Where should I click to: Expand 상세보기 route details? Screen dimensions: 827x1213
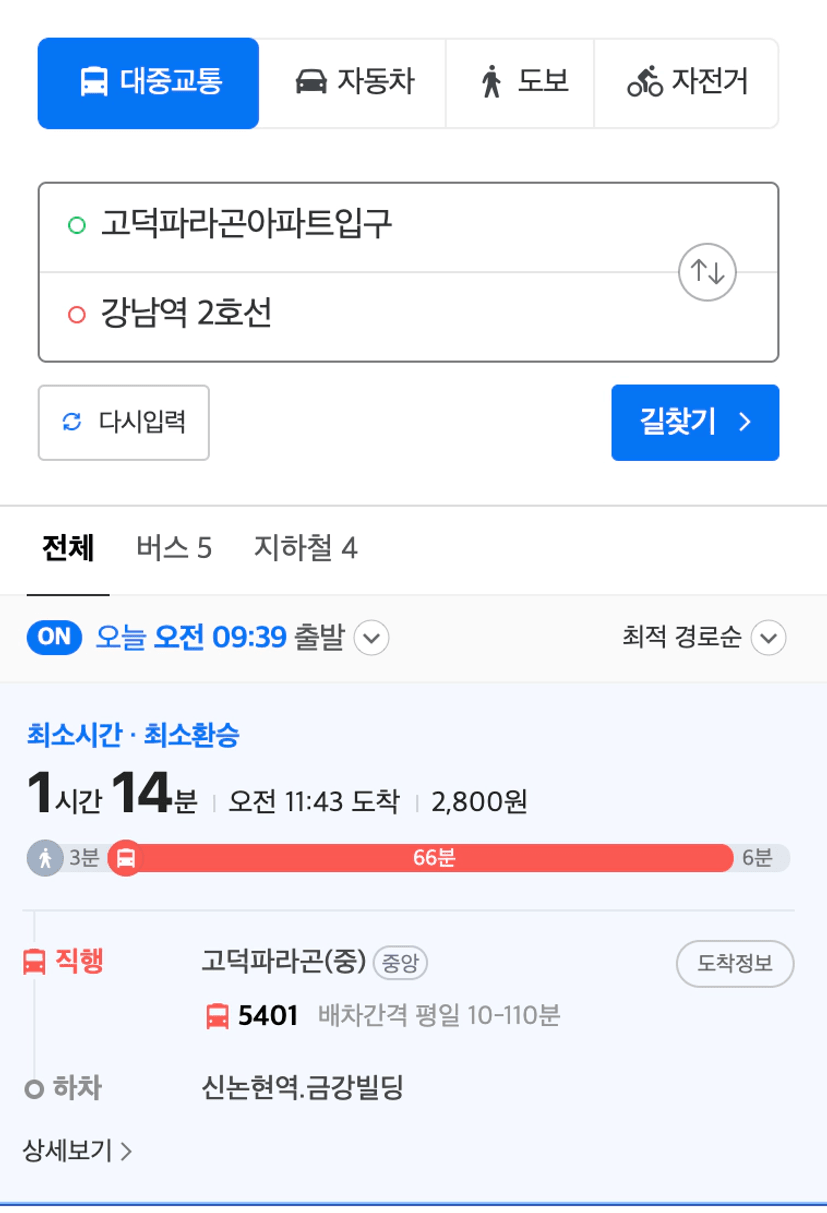tap(77, 1150)
